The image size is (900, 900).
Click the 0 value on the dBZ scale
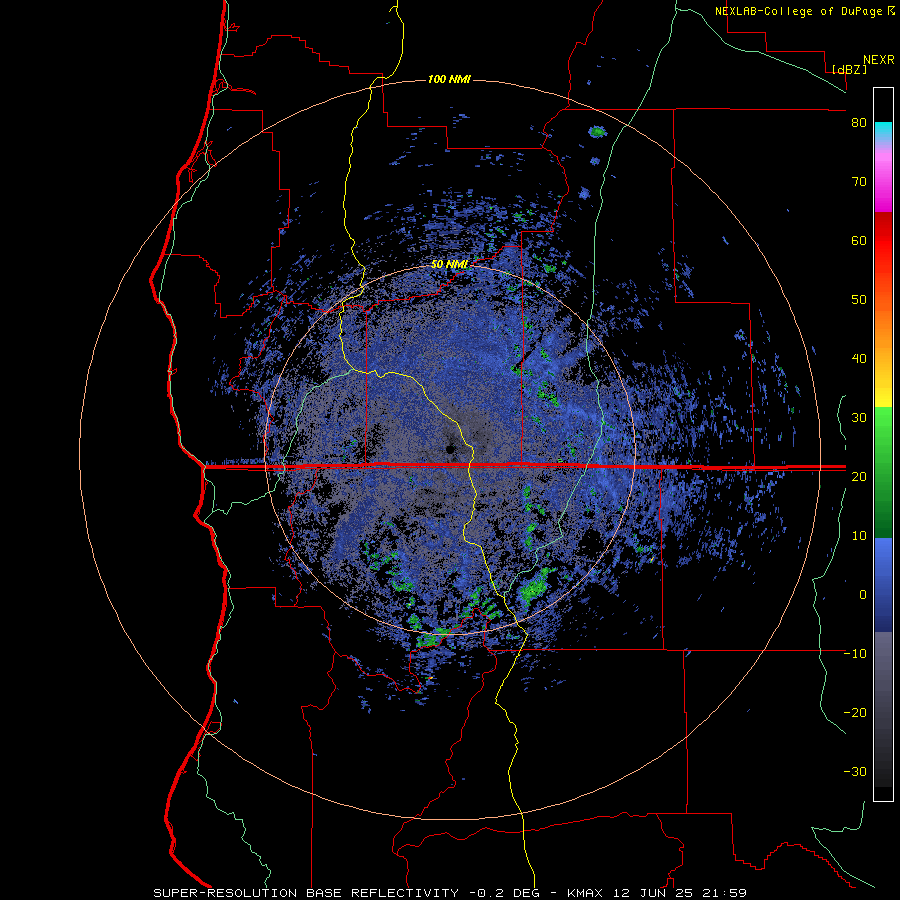863,595
